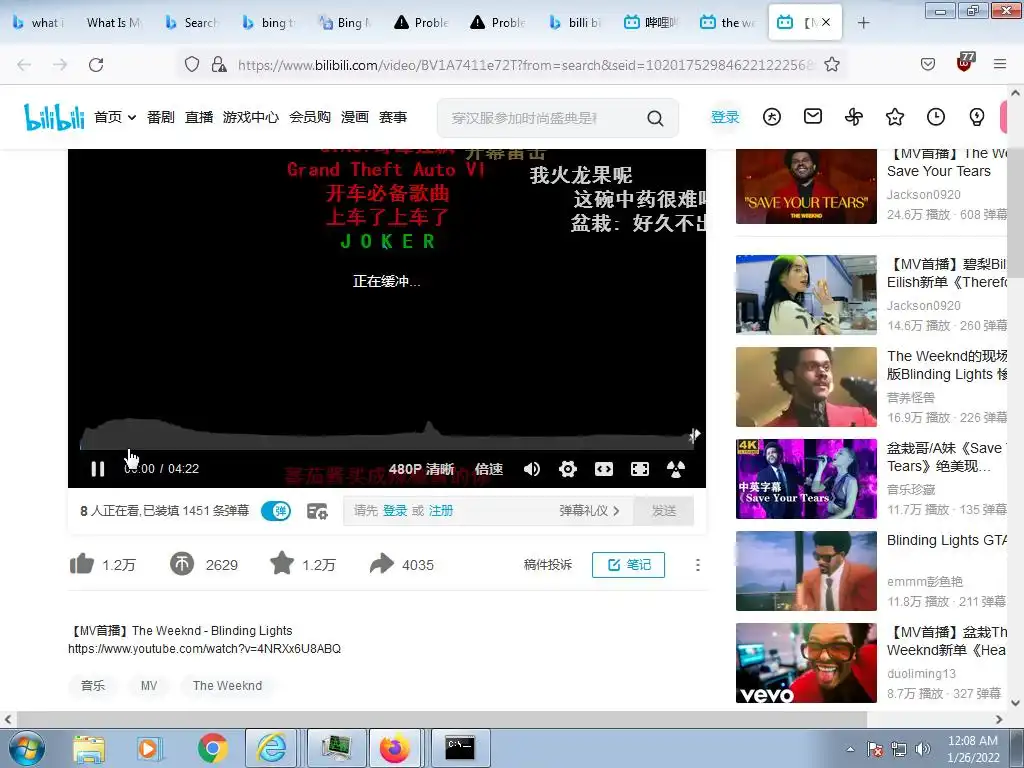Image resolution: width=1024 pixels, height=768 pixels.
Task: Give a coin to the video
Action: (182, 564)
